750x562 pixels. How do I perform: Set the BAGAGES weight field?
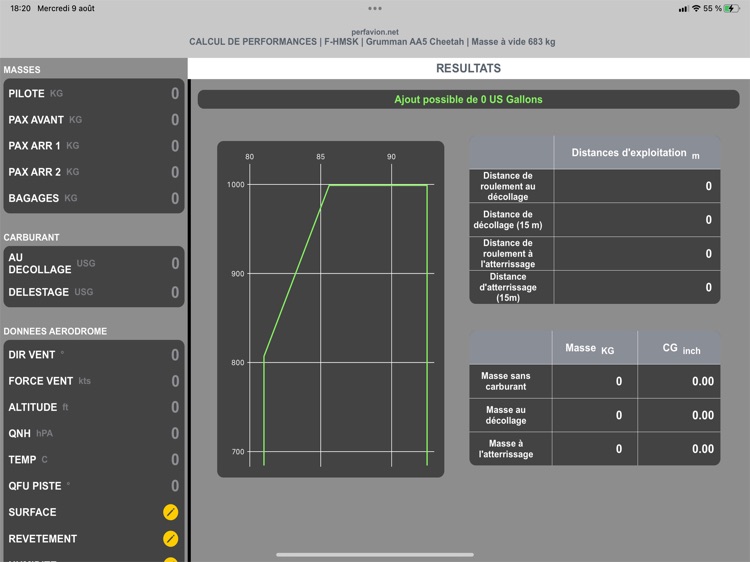pyautogui.click(x=94, y=198)
